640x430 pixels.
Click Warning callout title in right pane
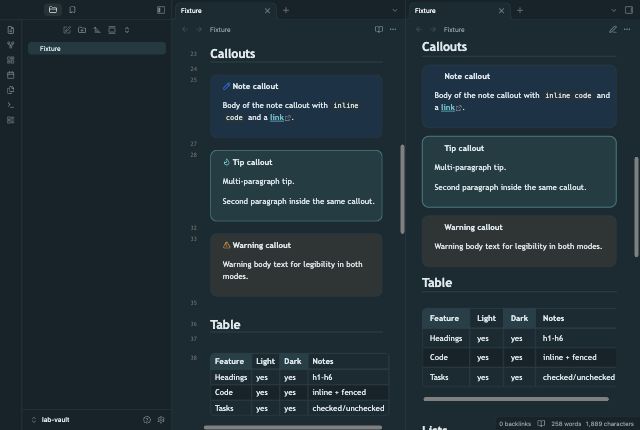click(x=473, y=227)
